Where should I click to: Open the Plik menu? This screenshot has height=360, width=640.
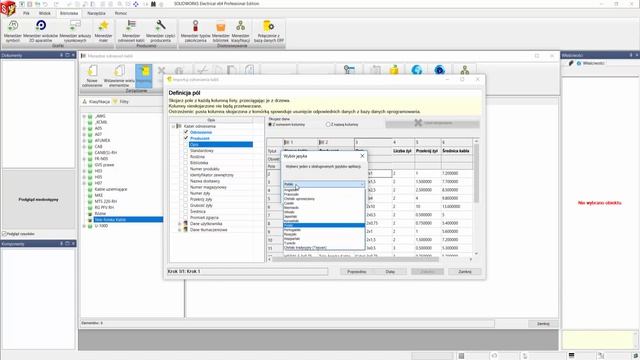[x=26, y=13]
